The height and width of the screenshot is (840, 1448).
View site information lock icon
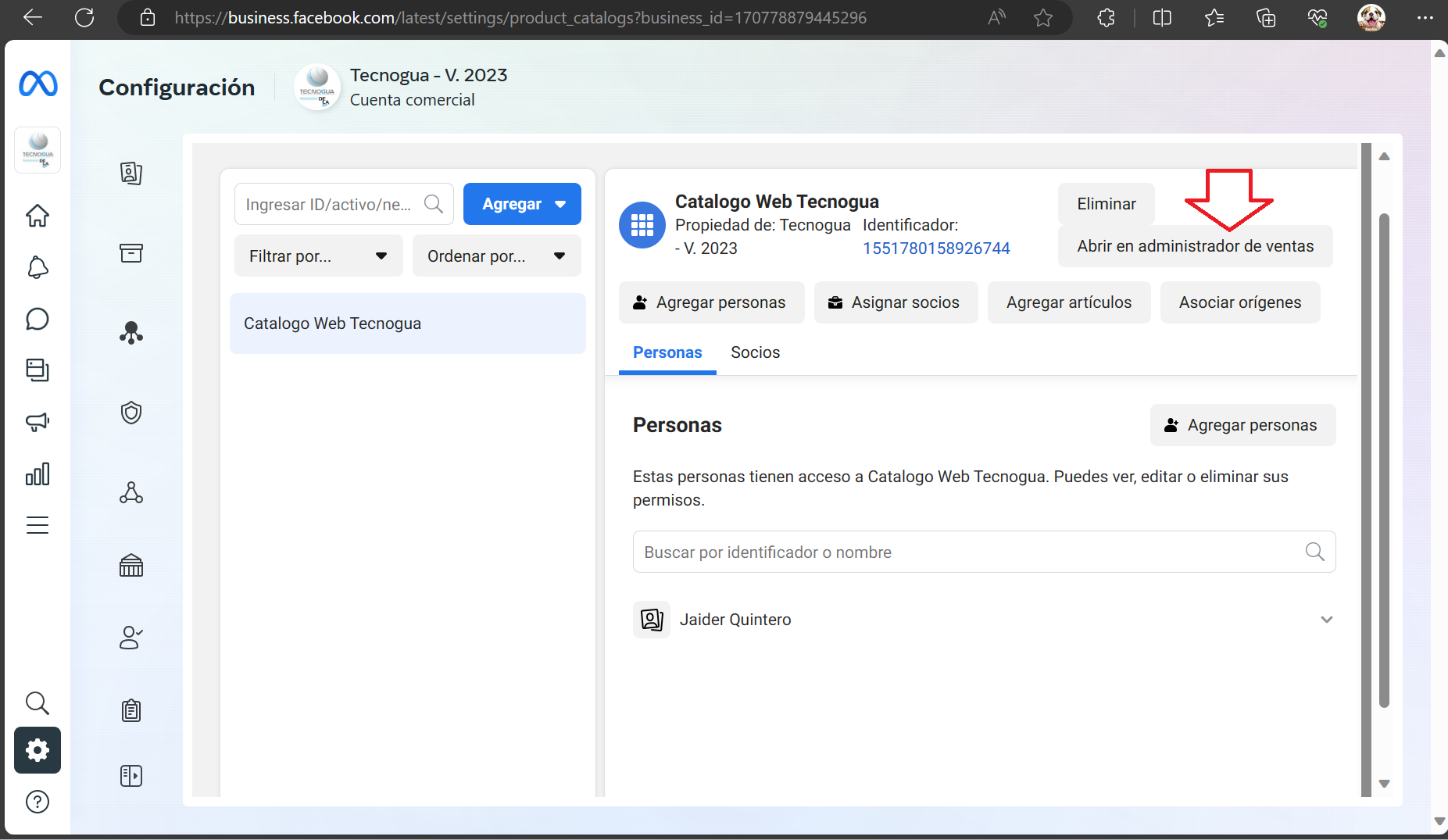click(148, 17)
